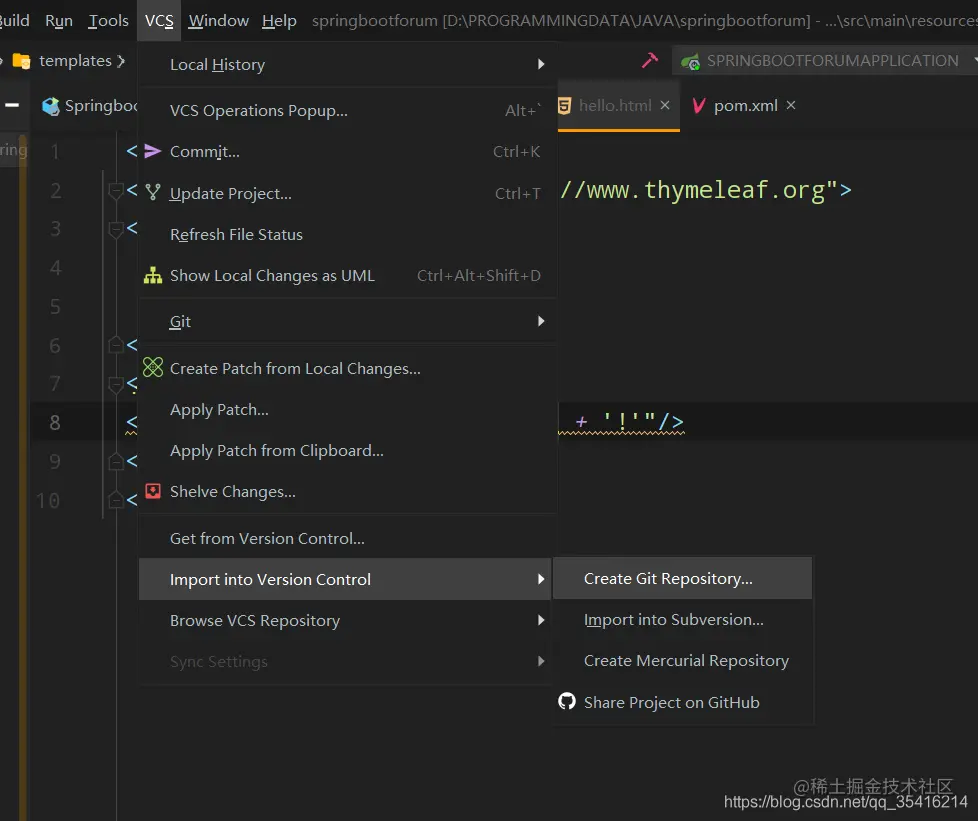Choose Apply Patch... entry

coord(345,410)
